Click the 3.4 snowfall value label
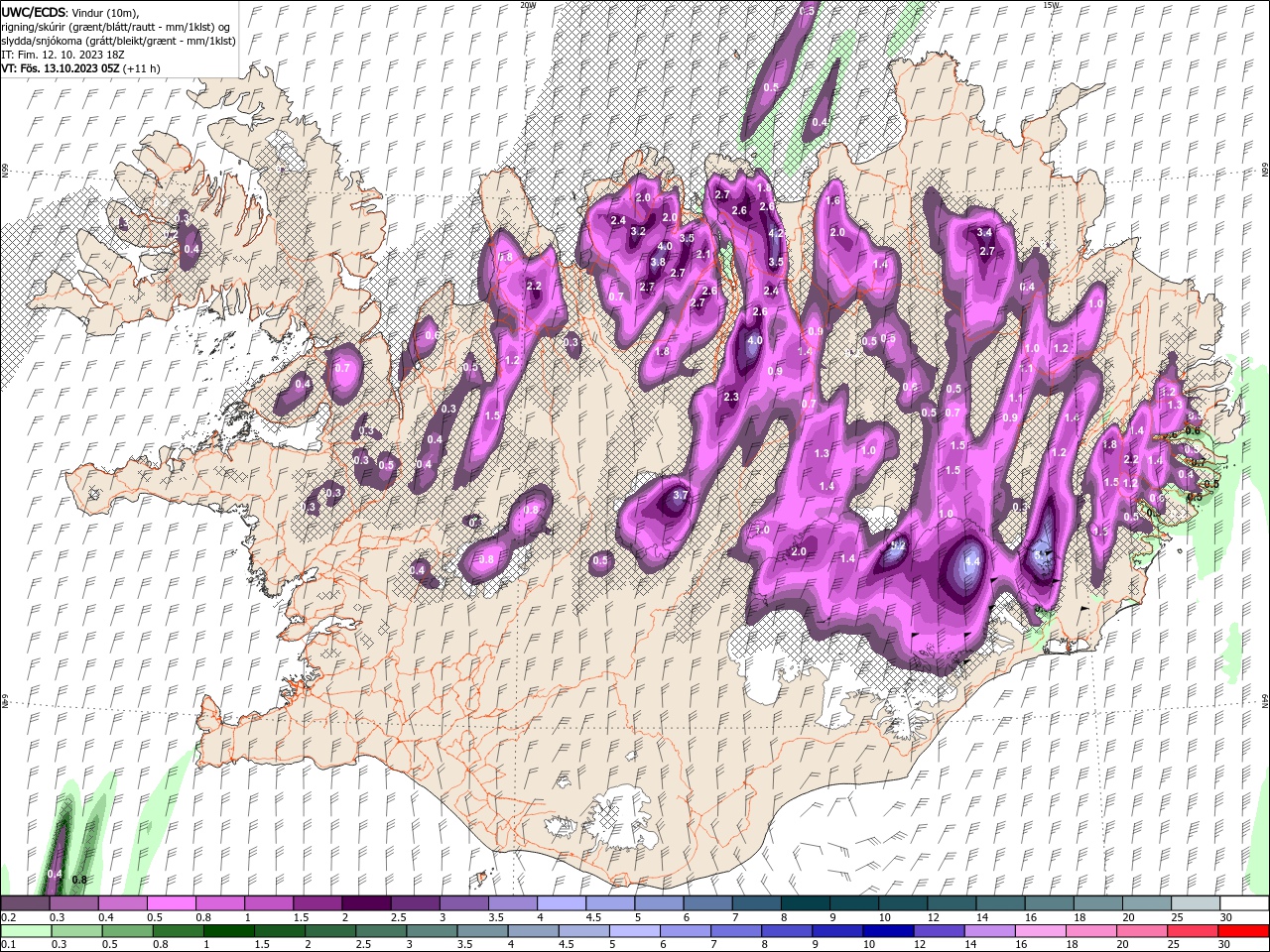1270x952 pixels. coord(985,232)
